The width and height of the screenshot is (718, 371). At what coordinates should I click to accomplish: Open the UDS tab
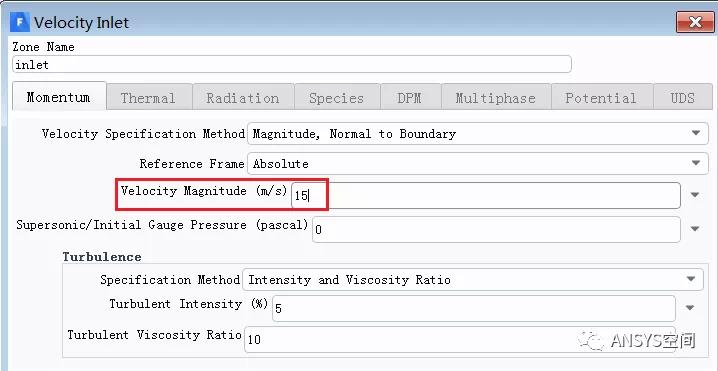(683, 98)
